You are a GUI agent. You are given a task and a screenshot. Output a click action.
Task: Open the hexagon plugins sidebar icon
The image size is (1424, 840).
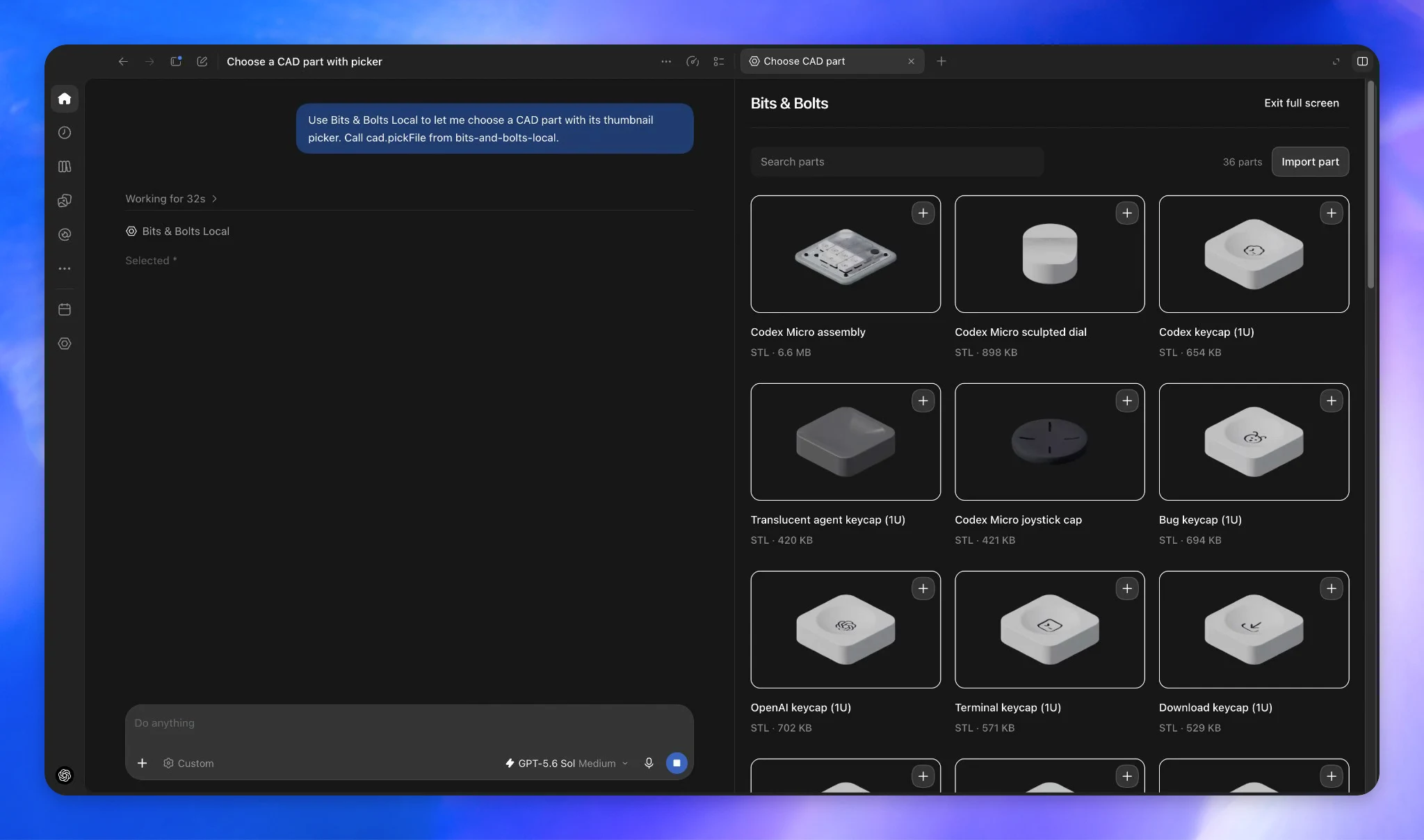(x=65, y=344)
